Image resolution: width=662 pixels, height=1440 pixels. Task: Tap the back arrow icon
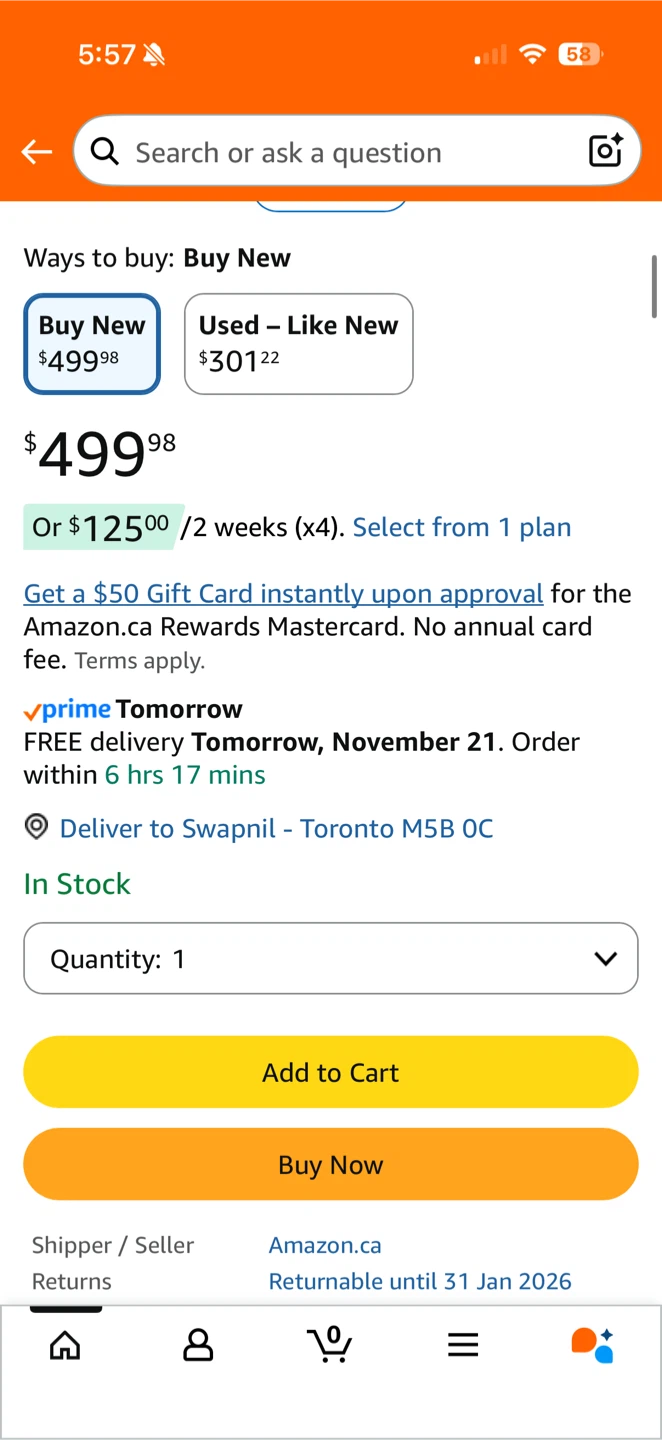click(37, 152)
